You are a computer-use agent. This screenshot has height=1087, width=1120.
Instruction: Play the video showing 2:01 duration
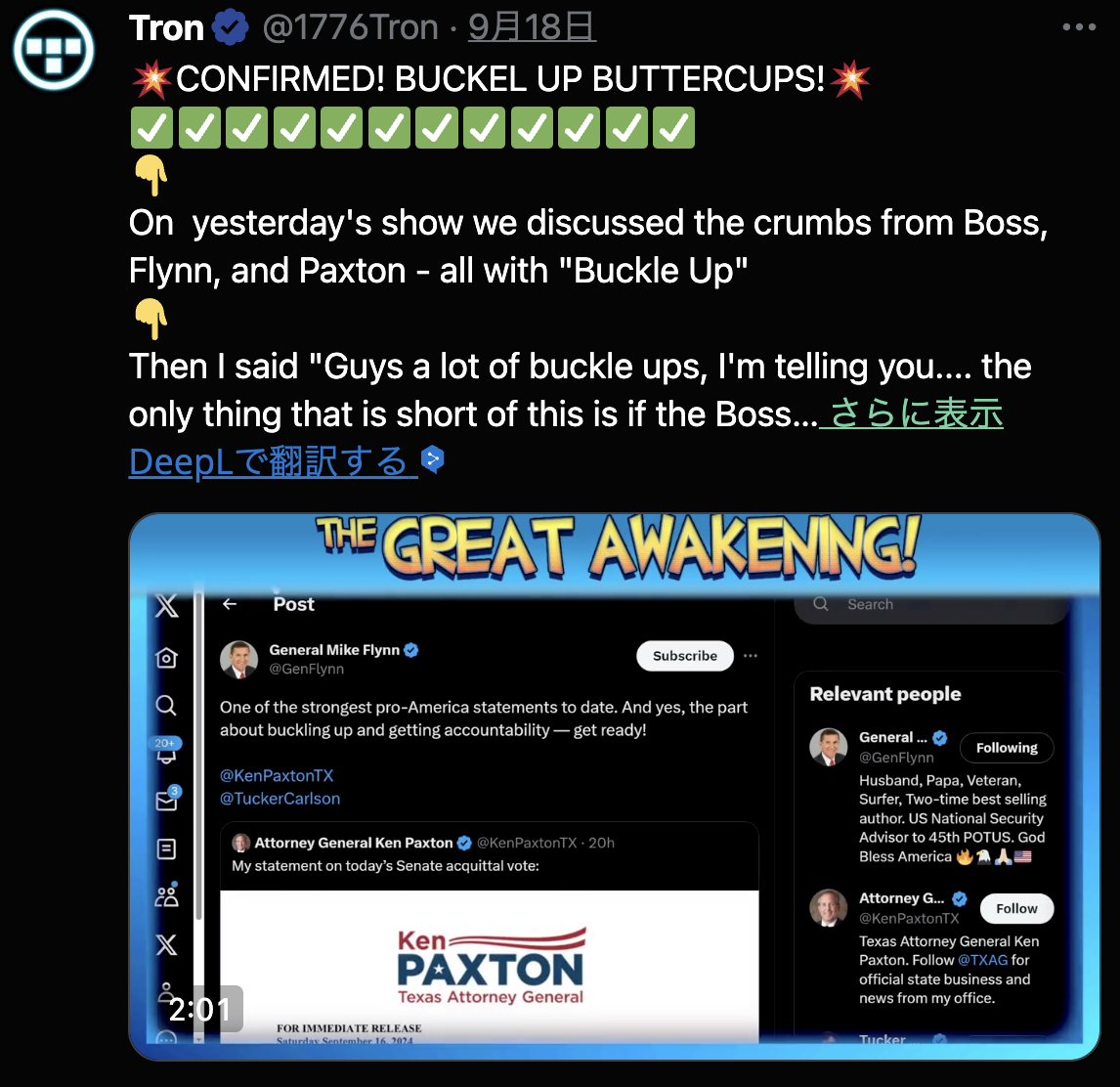615,786
